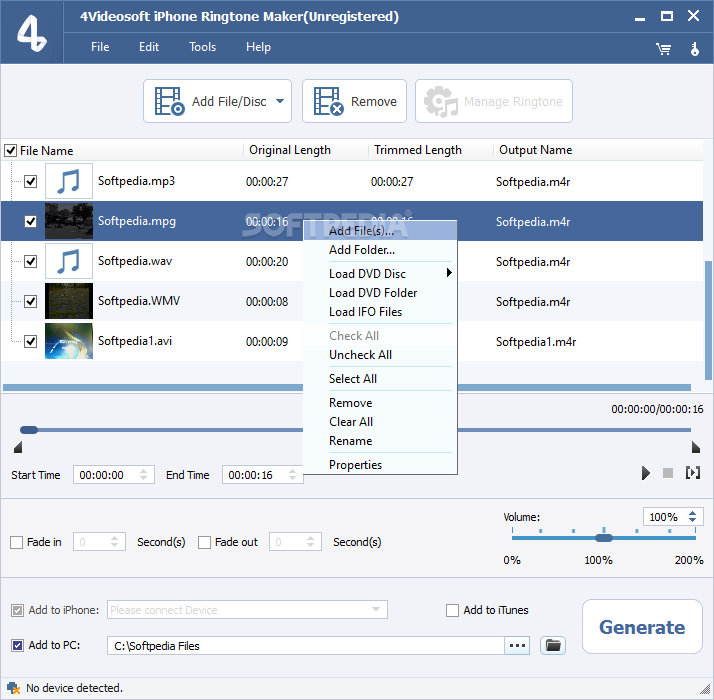714x700 pixels.
Task: Open the File menu
Action: 100,47
